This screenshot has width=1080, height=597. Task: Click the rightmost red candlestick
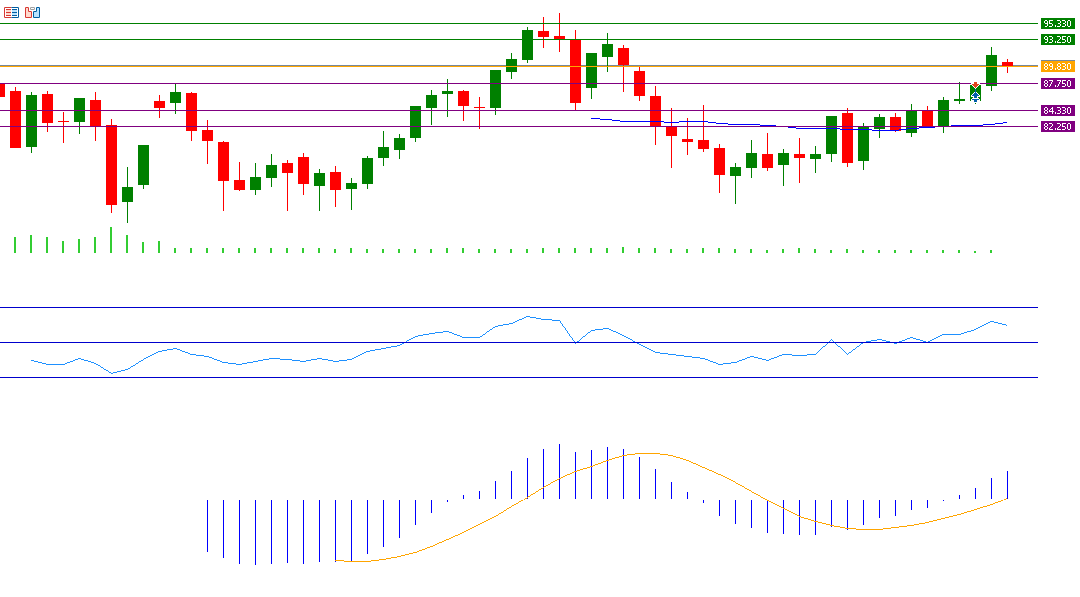tap(1007, 64)
